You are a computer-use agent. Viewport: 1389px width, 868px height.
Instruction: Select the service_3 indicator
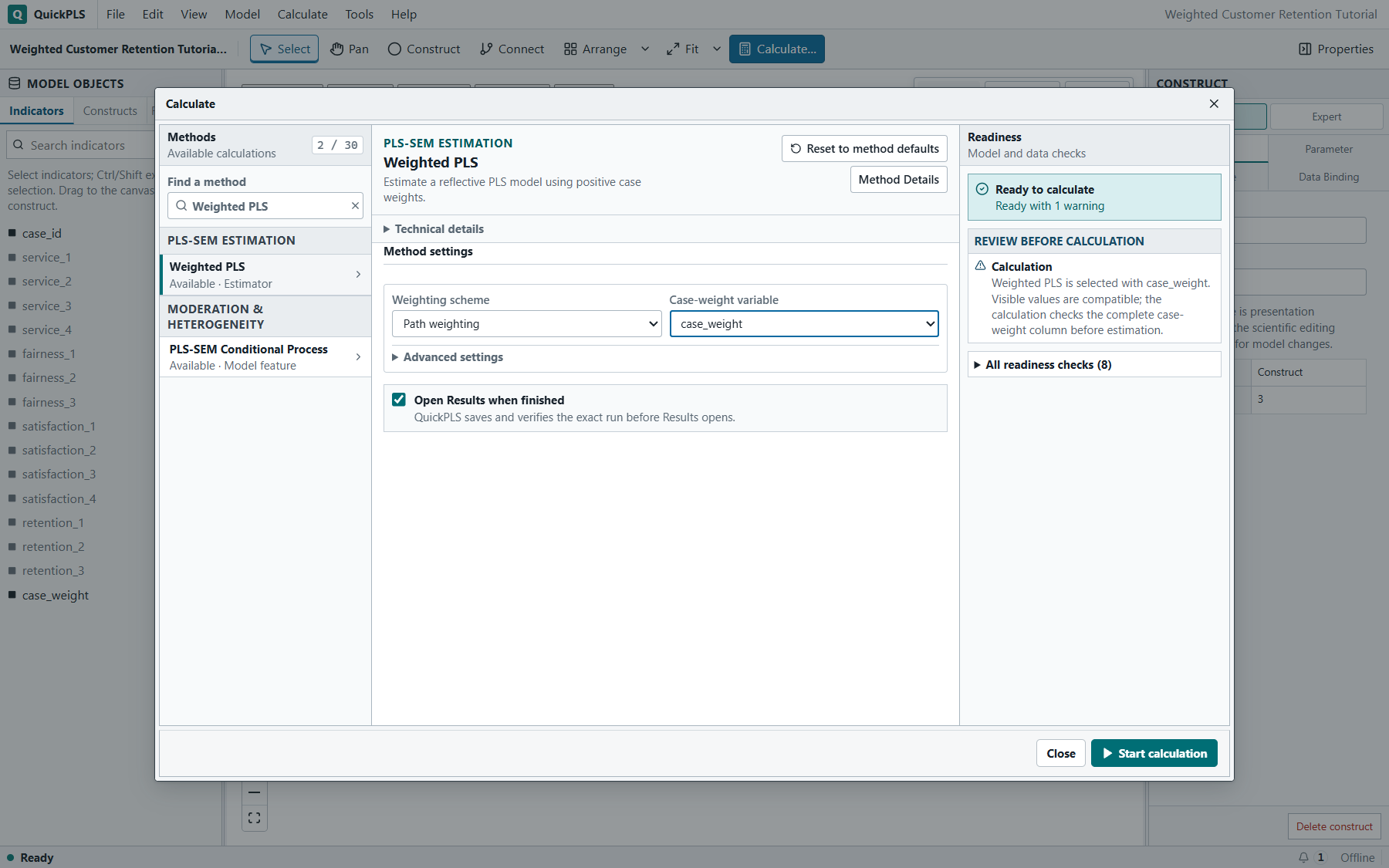46,306
